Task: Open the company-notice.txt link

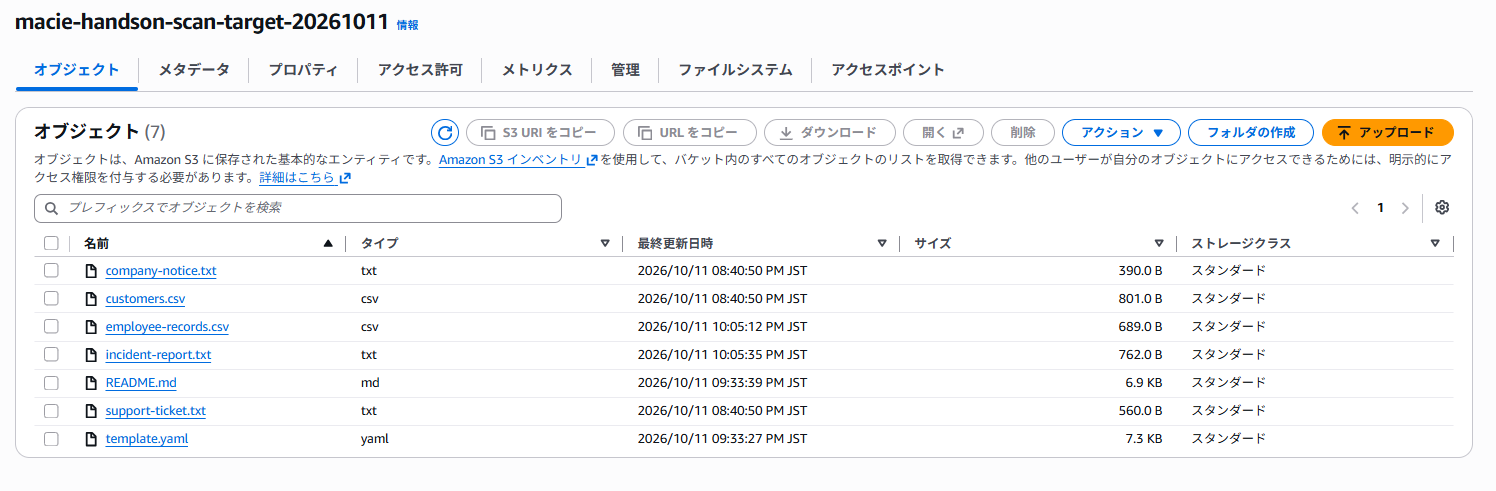Action: pos(161,271)
